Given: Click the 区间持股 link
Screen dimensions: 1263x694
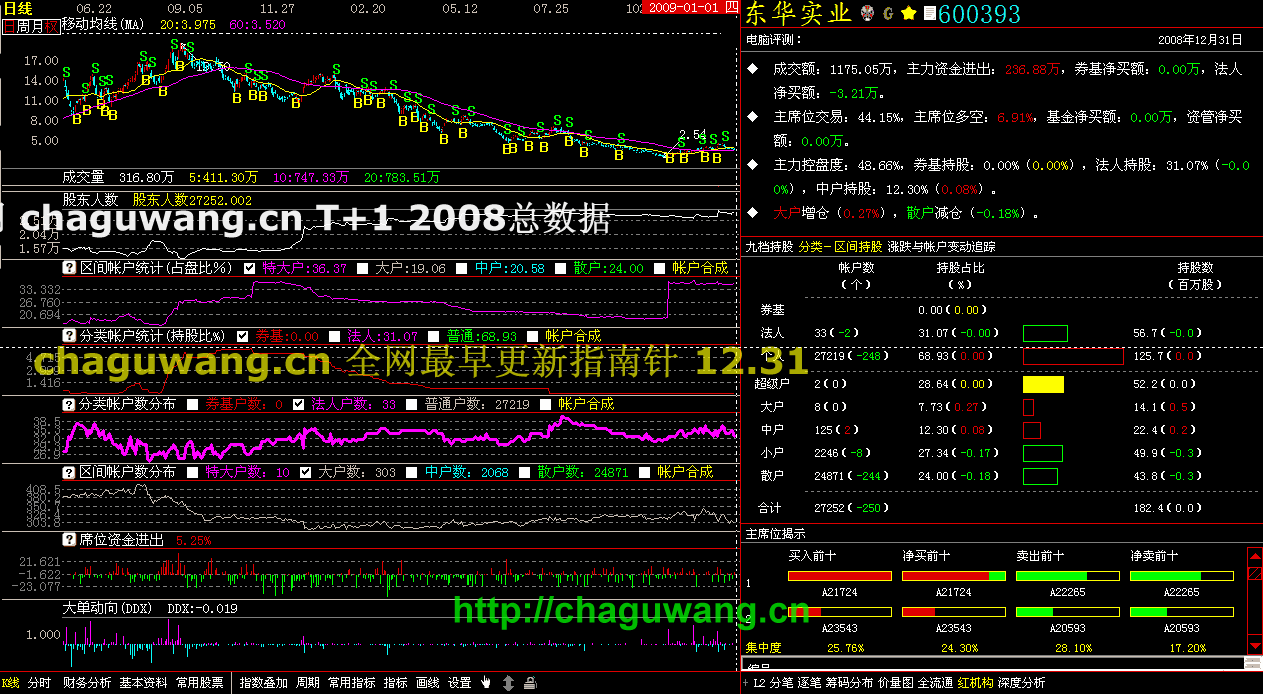Looking at the screenshot, I should click(x=858, y=246).
